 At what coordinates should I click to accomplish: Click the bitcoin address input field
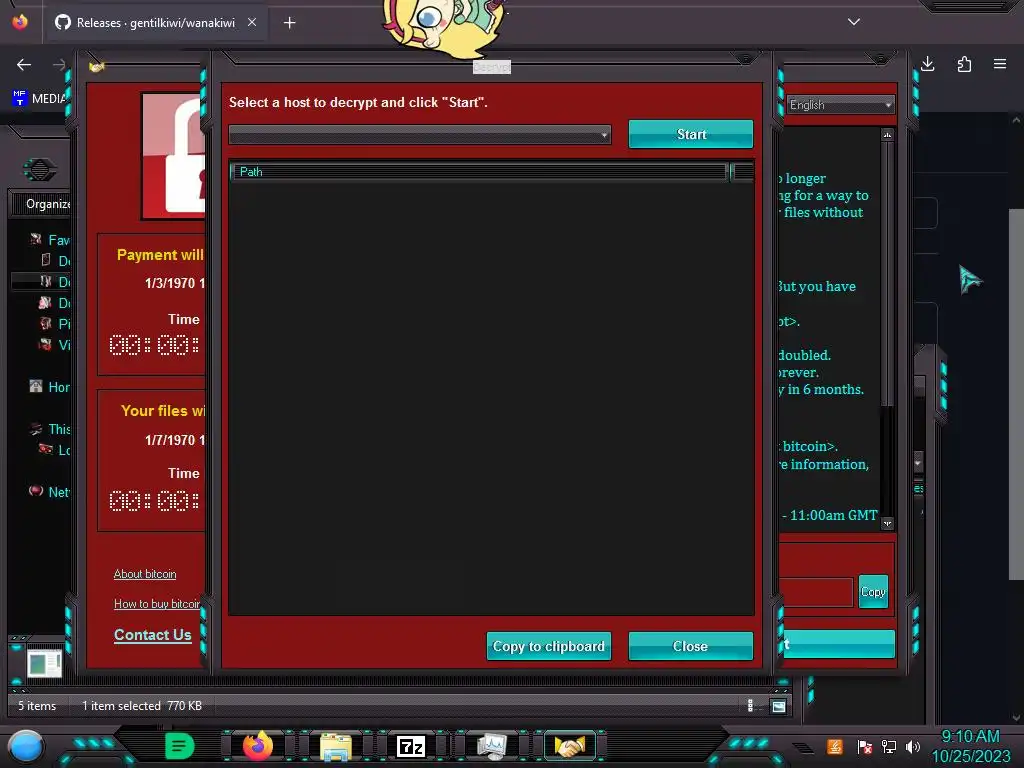click(x=816, y=592)
